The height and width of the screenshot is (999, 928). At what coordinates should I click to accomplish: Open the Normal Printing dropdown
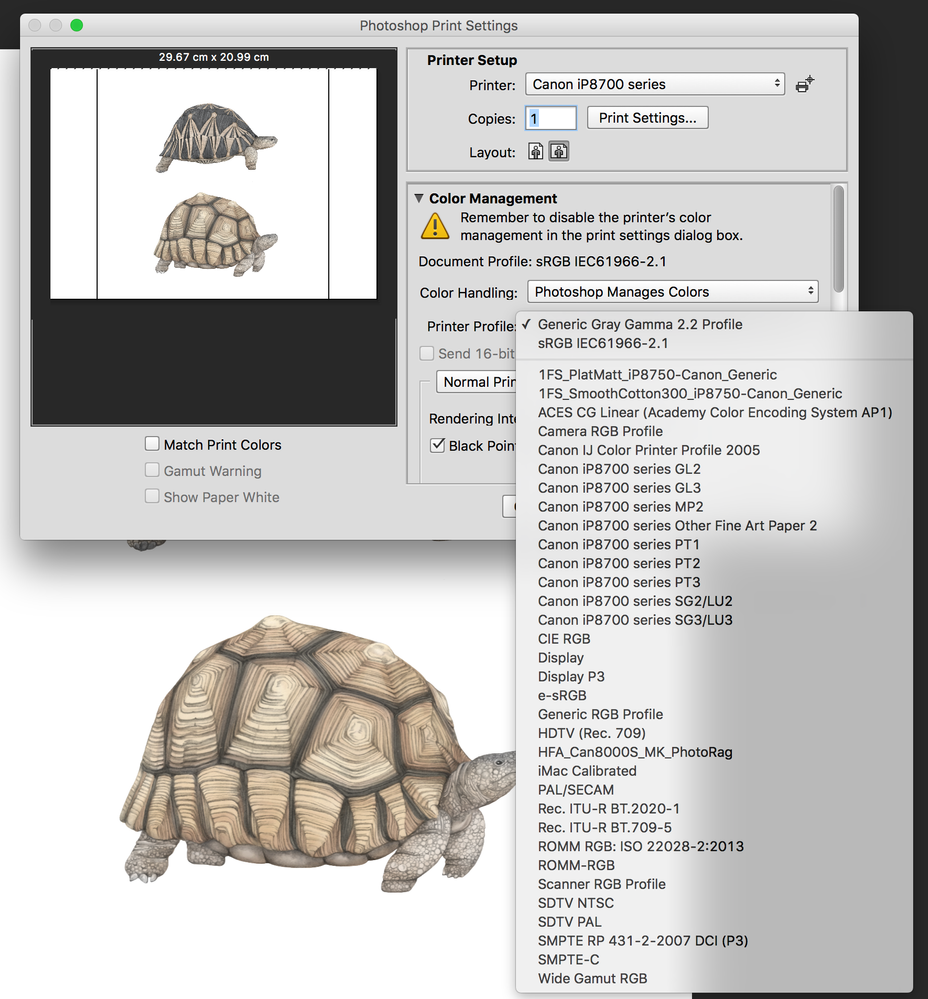point(480,381)
